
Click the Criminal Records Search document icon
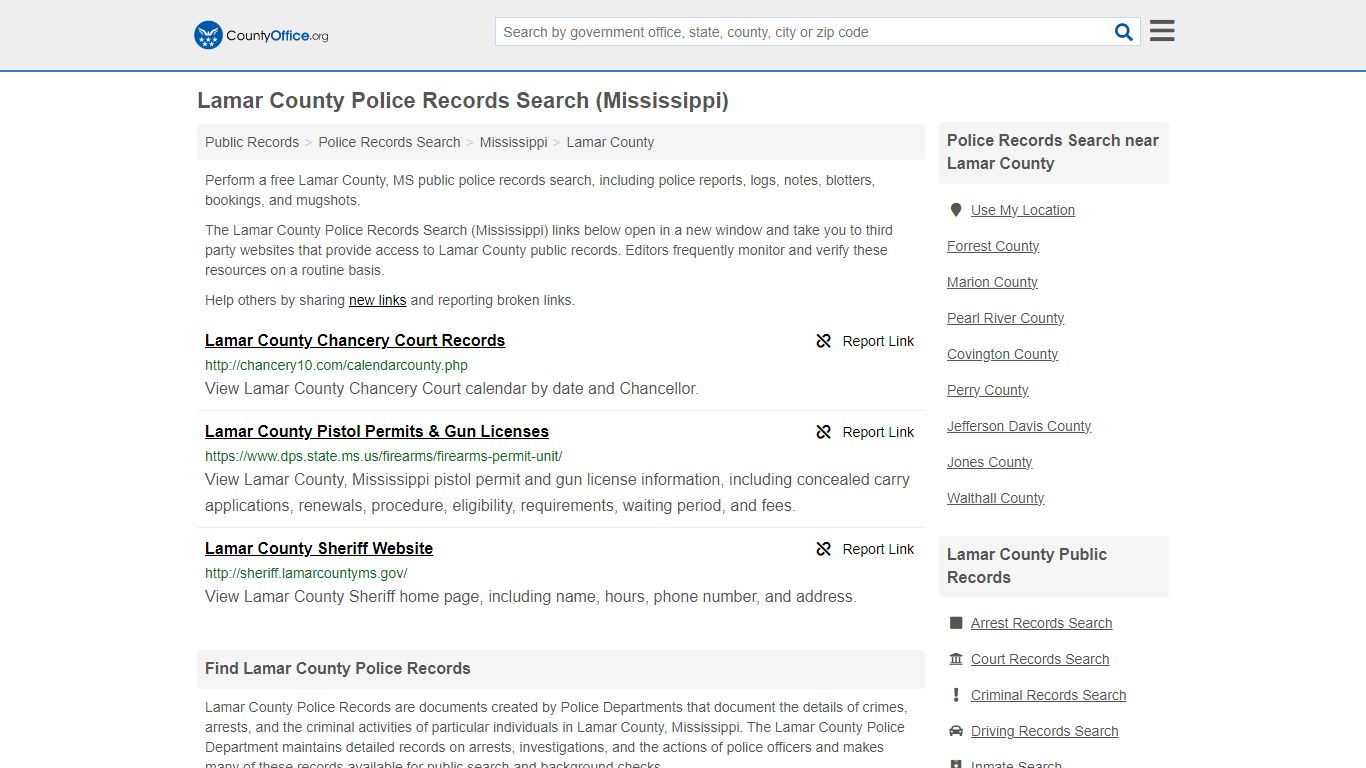pos(956,695)
